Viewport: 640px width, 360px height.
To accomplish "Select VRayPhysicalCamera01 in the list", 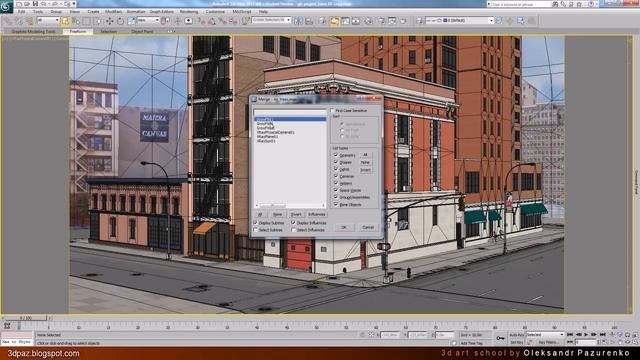I will [276, 132].
